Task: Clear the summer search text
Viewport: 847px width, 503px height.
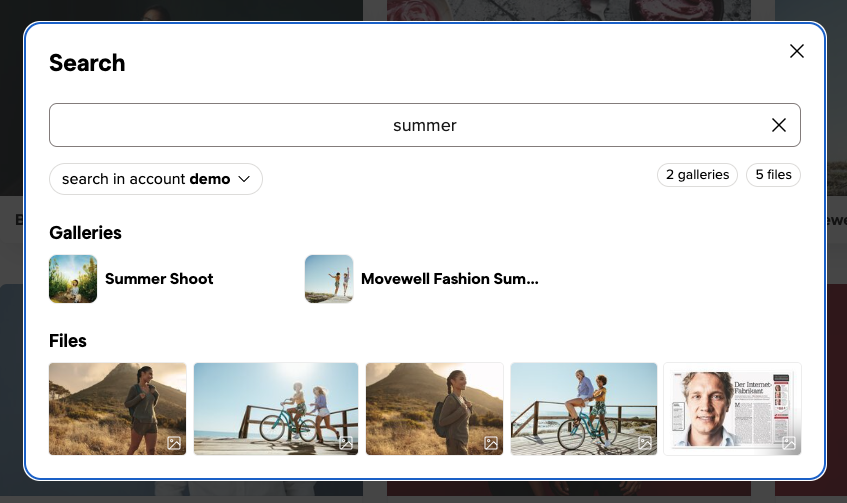Action: (779, 125)
